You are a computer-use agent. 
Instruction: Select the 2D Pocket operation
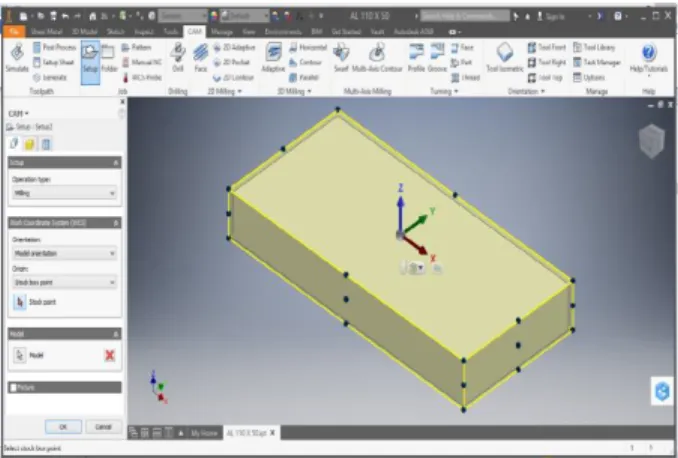tap(231, 62)
